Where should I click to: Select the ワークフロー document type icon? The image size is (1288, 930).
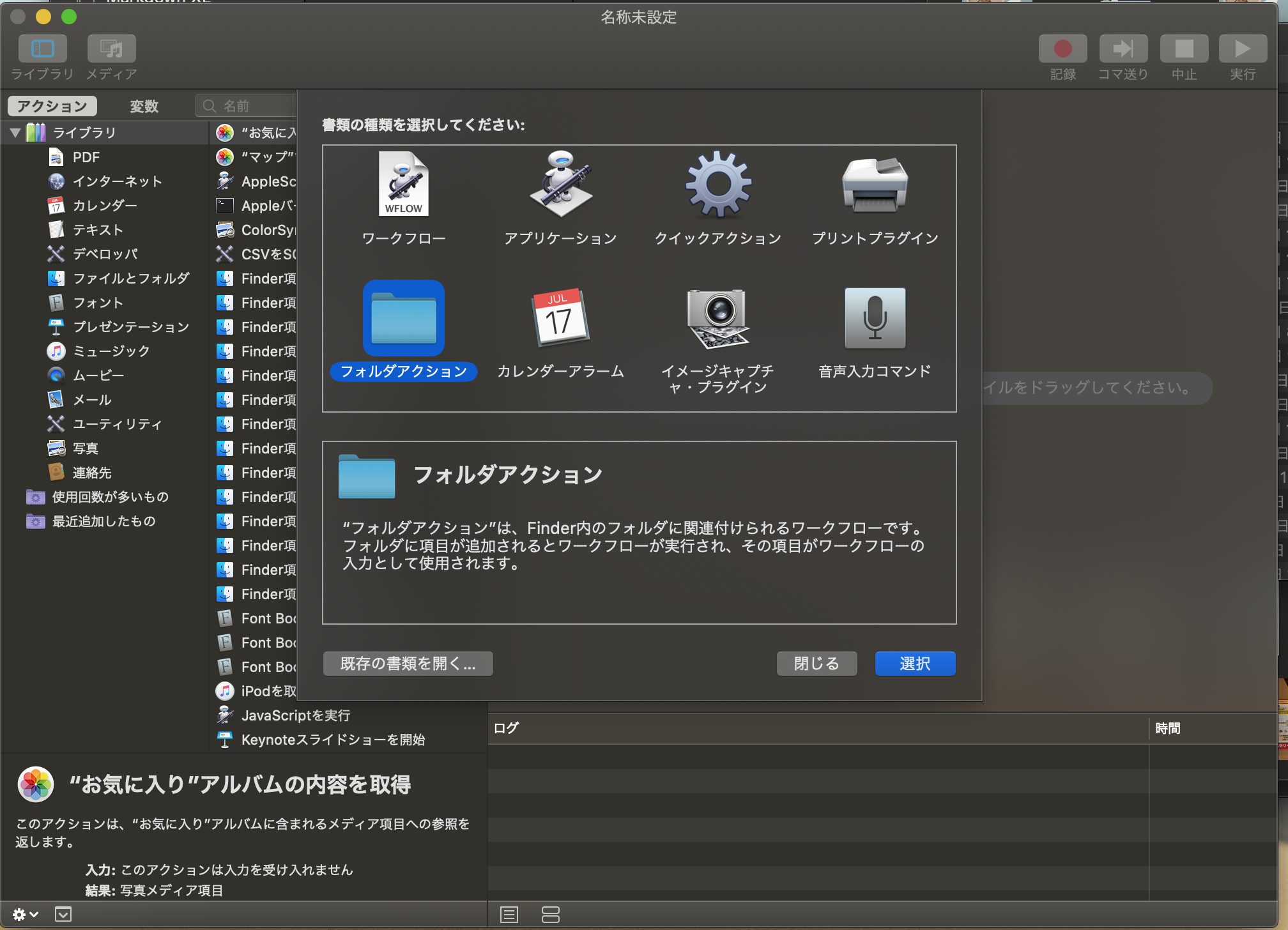[x=404, y=184]
